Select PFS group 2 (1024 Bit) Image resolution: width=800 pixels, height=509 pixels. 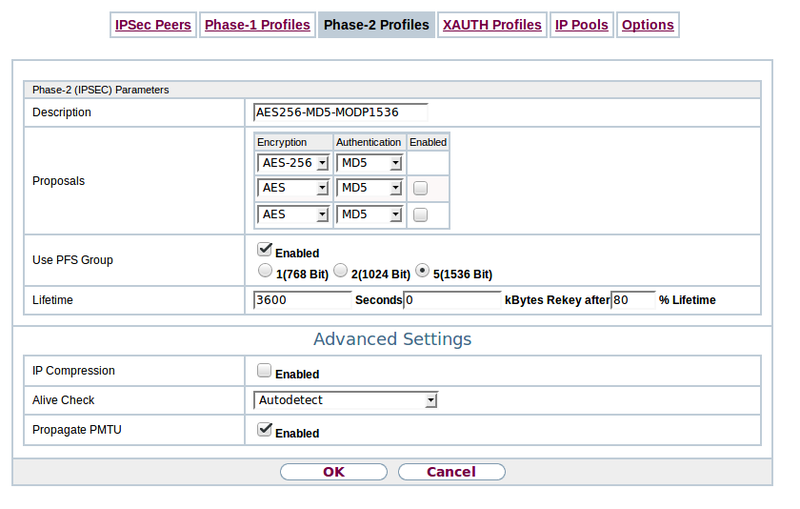pos(340,271)
